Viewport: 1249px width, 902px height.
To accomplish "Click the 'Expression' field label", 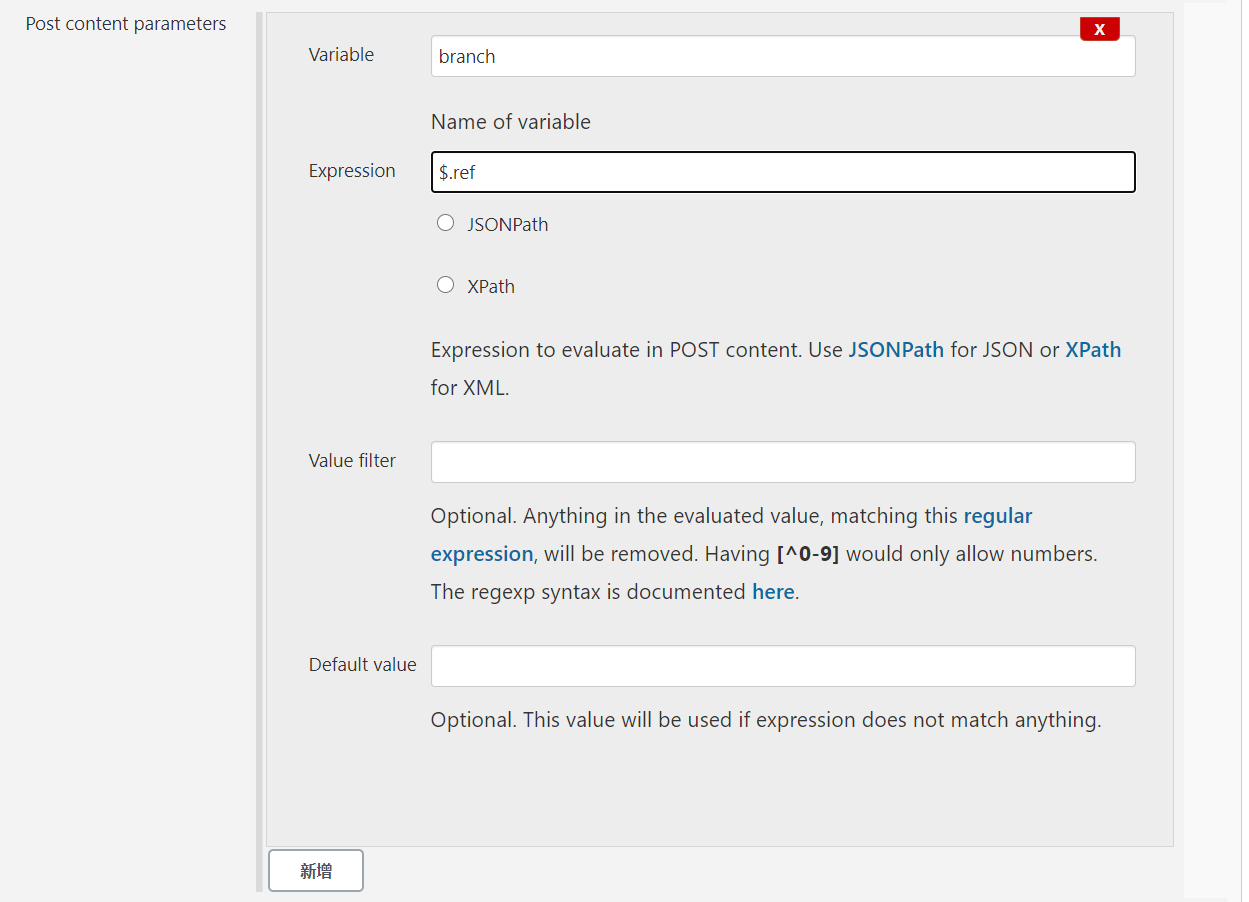I will pyautogui.click(x=352, y=171).
